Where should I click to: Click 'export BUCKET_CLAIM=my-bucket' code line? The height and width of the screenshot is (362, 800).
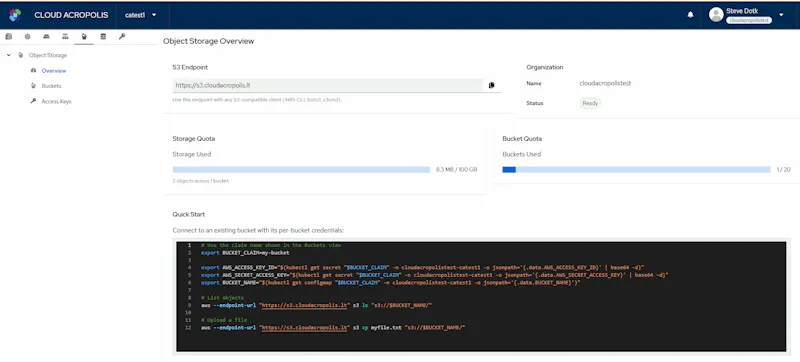[x=245, y=253]
